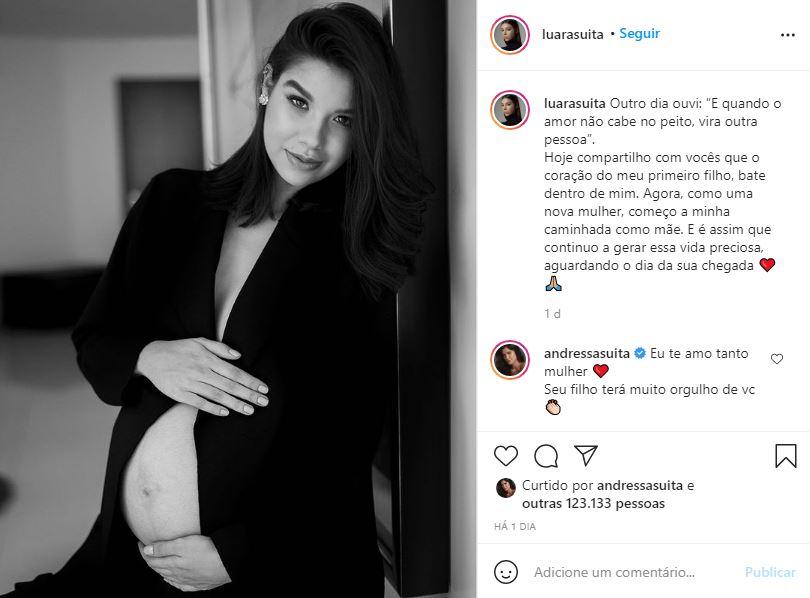810x598 pixels.
Task: Open luarasuita username in the header
Action: 572,34
